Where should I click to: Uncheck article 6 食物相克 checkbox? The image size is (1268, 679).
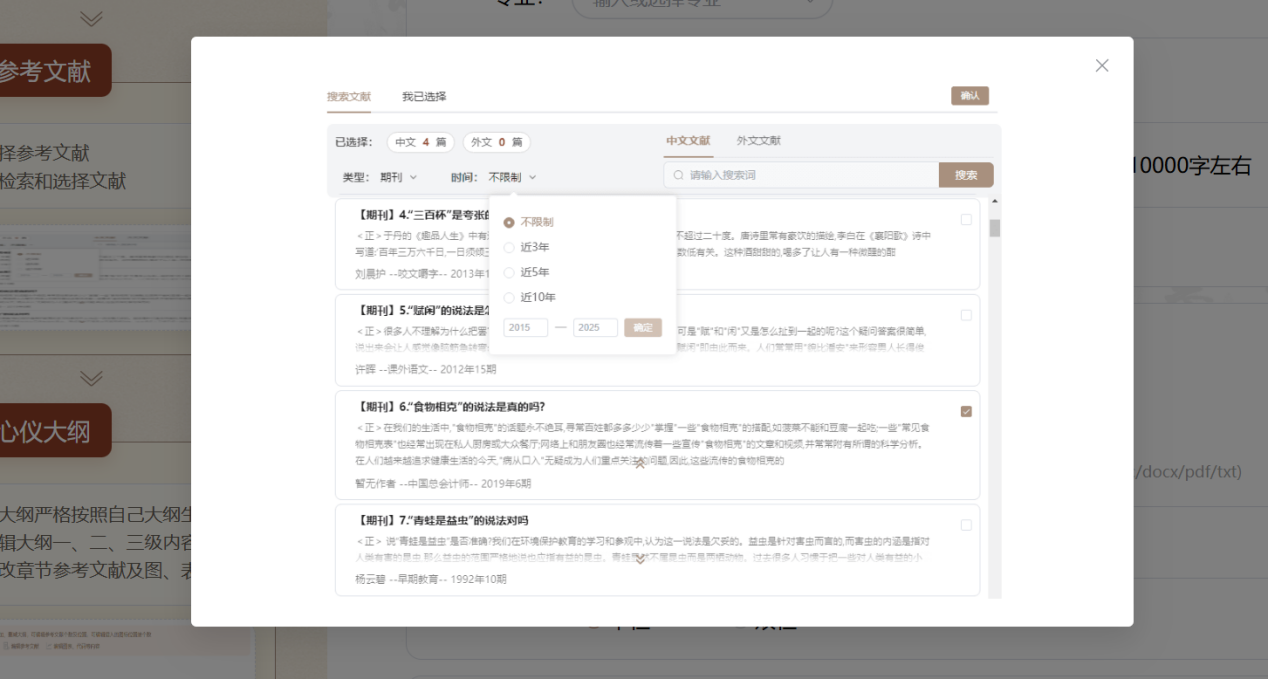[966, 411]
